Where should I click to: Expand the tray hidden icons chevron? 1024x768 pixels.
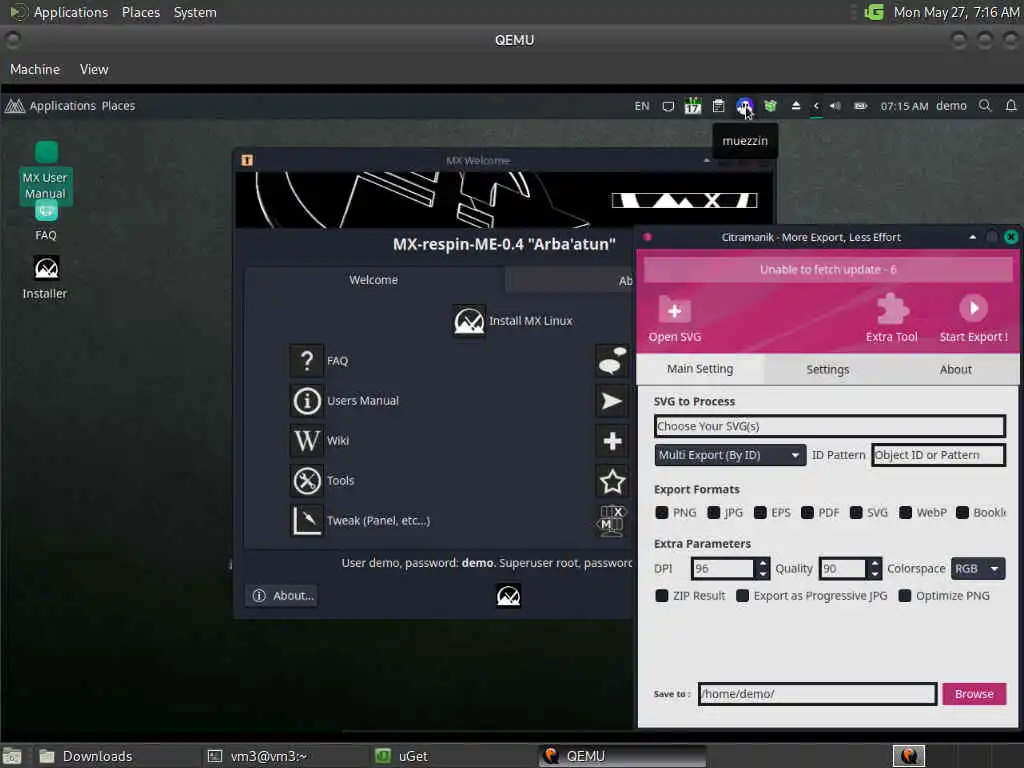(x=816, y=106)
